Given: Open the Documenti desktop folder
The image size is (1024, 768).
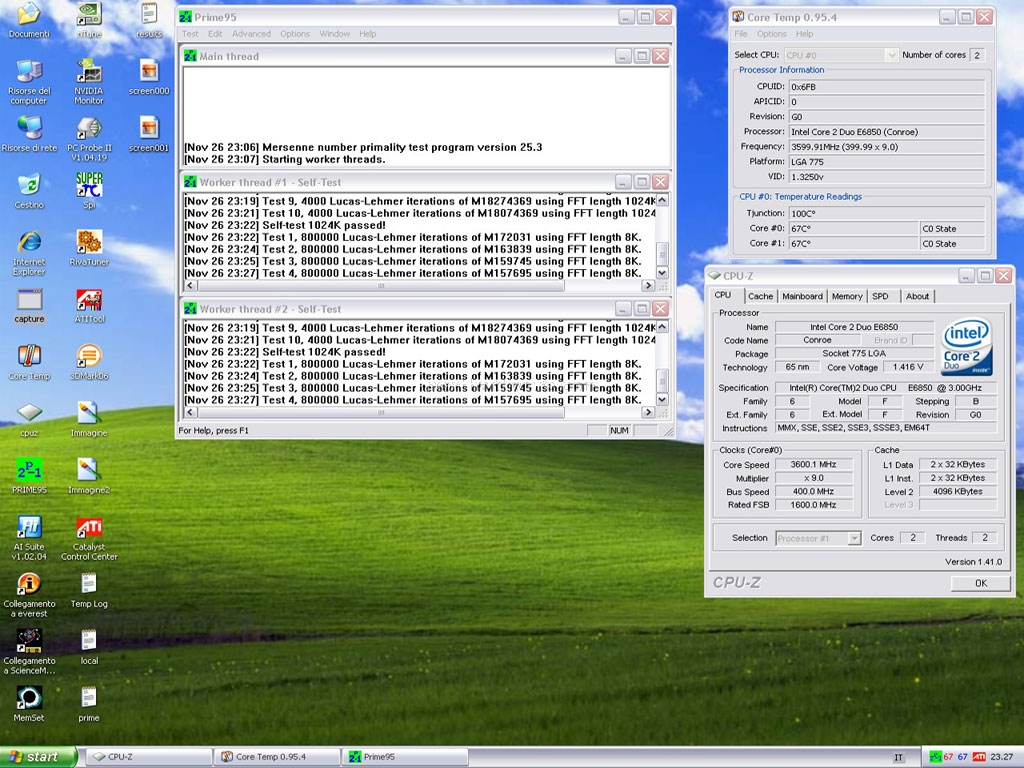Looking at the screenshot, I should (29, 21).
